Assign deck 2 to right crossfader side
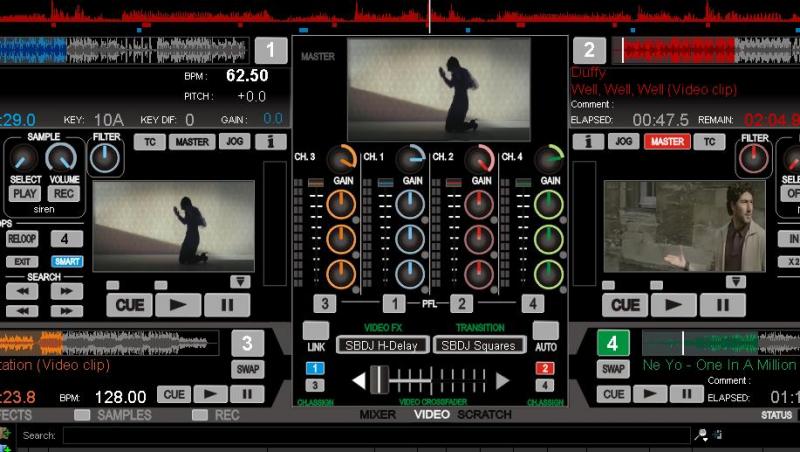 (x=545, y=368)
